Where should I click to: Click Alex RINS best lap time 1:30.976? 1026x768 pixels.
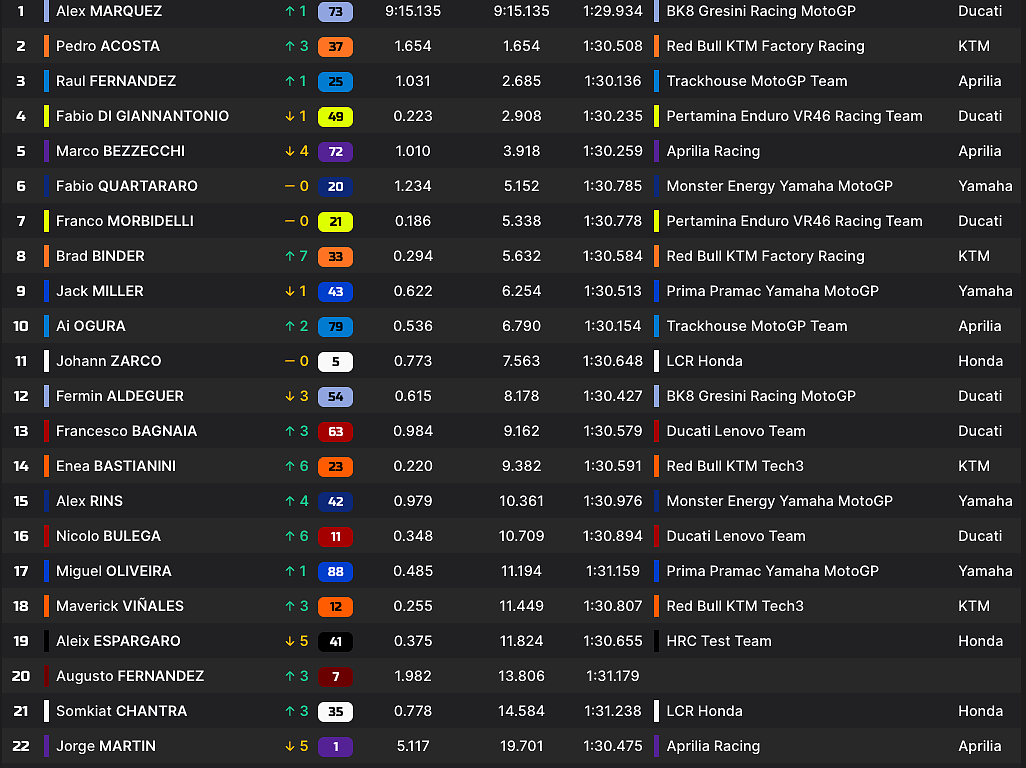point(614,501)
